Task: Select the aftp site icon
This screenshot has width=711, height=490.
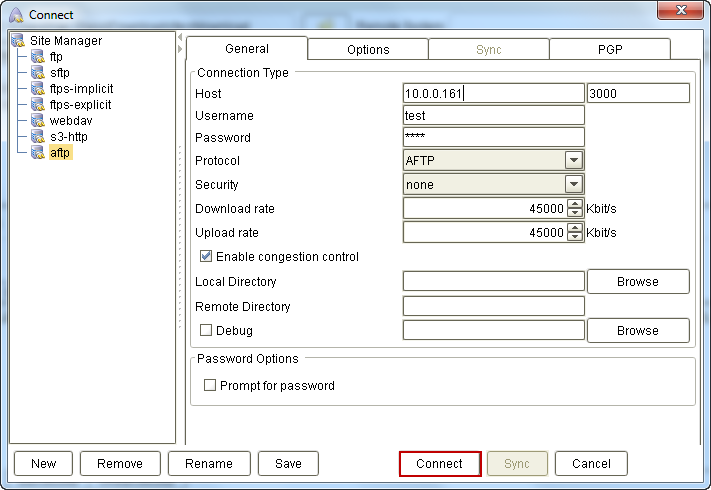Action: [38, 153]
